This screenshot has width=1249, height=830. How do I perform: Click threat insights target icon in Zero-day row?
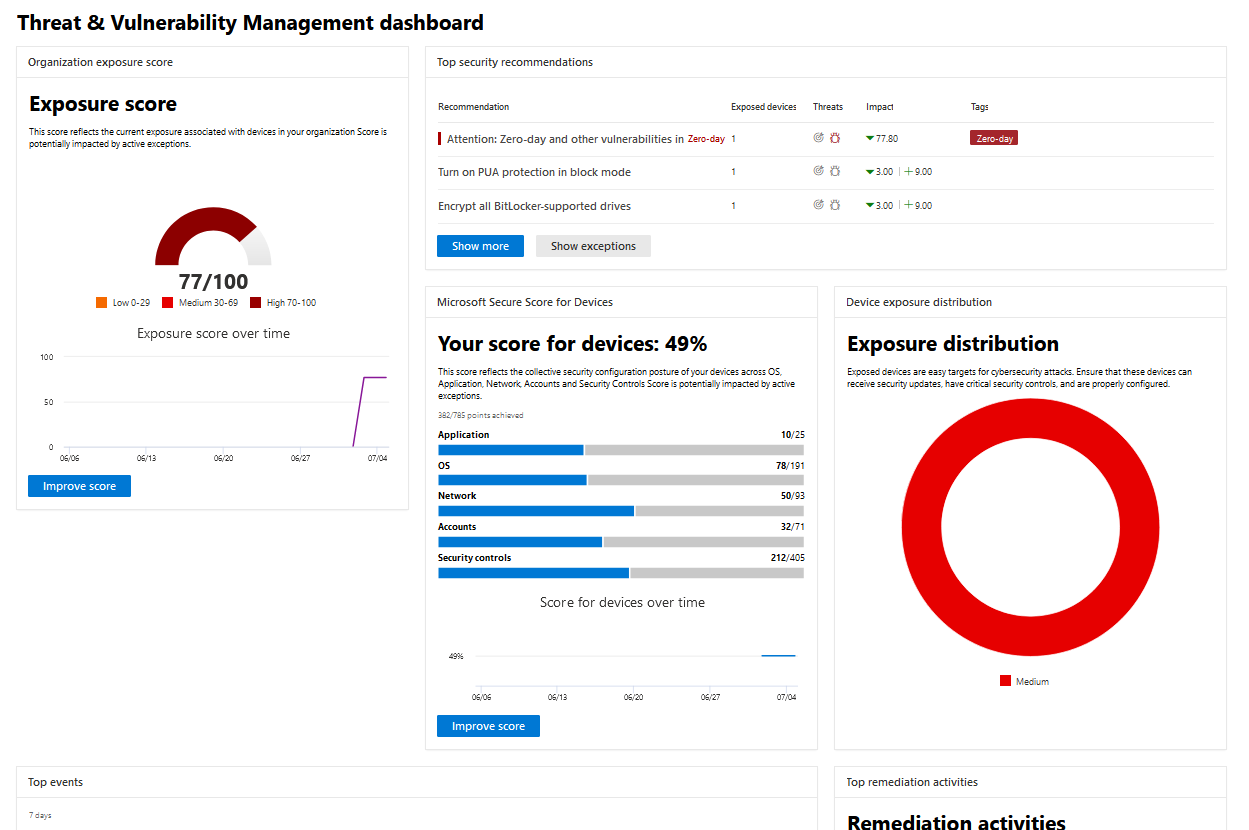coord(819,138)
